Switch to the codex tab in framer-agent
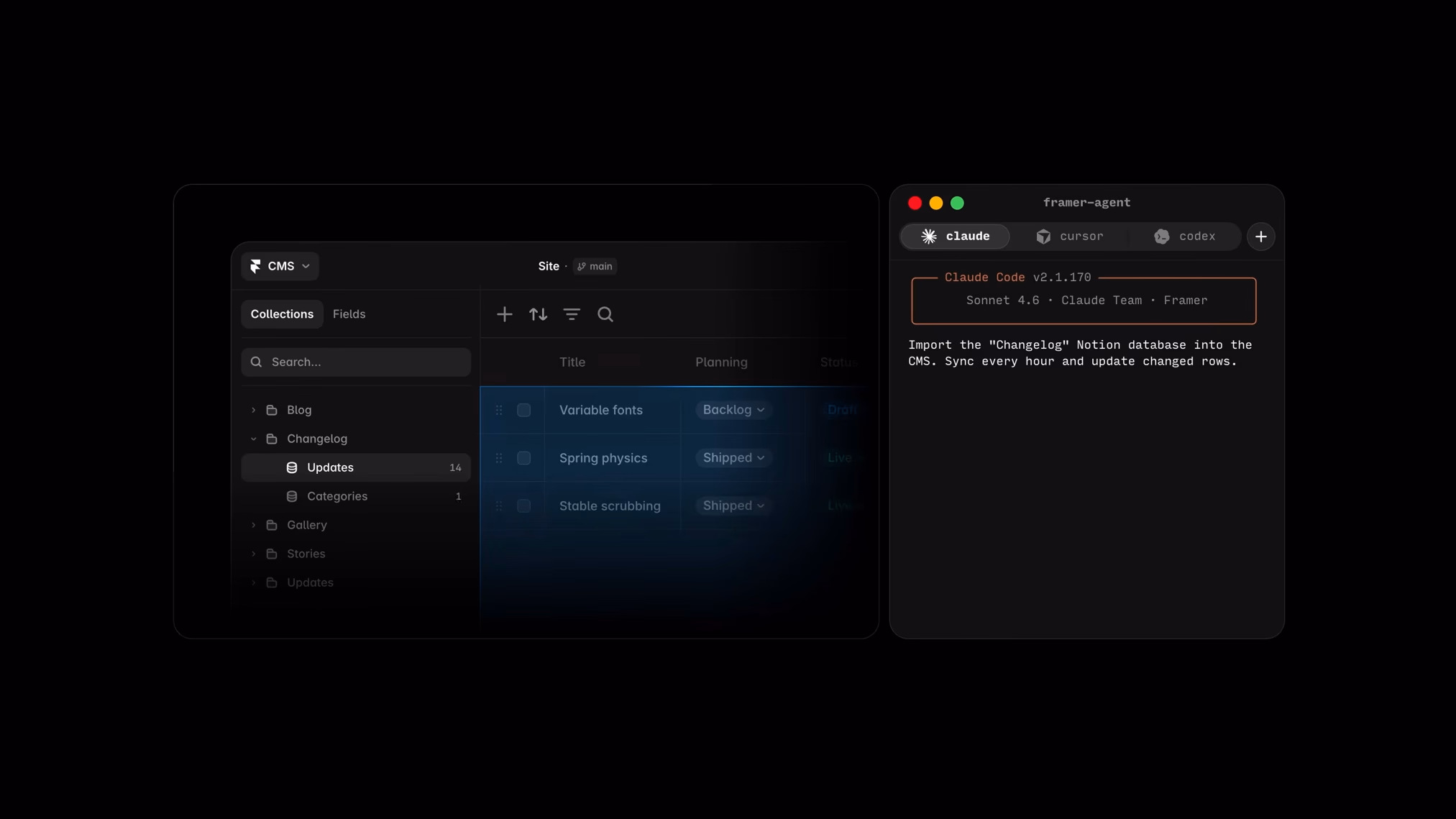1456x819 pixels. pyautogui.click(x=1184, y=237)
